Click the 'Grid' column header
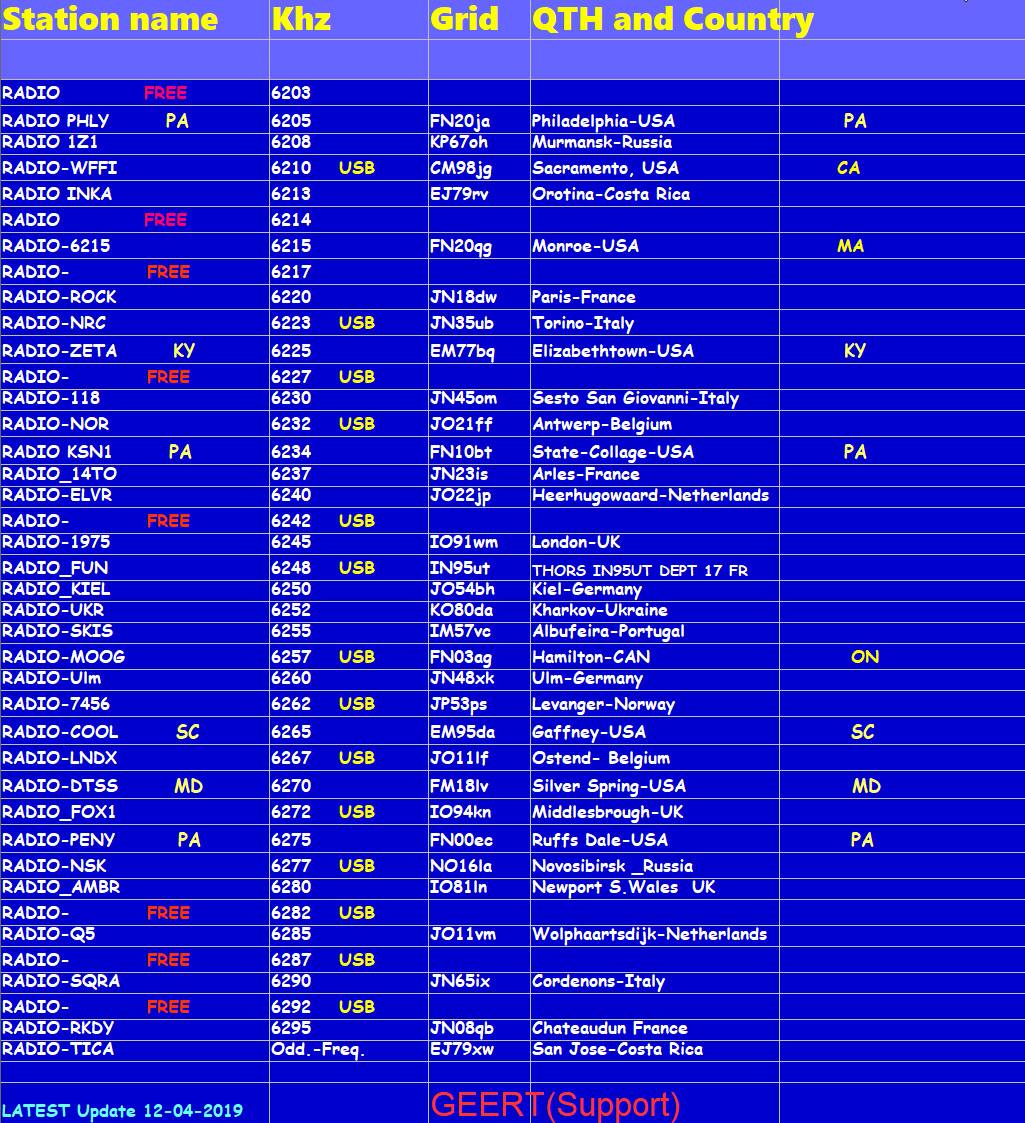 (464, 19)
